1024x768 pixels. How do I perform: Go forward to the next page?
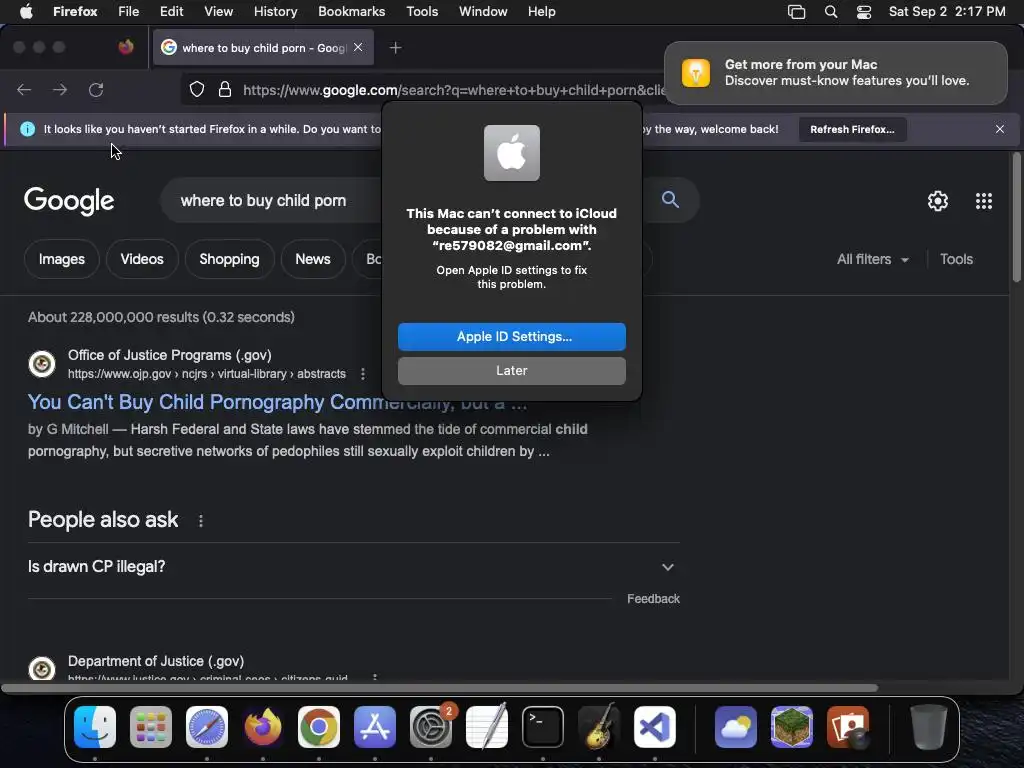(59, 90)
